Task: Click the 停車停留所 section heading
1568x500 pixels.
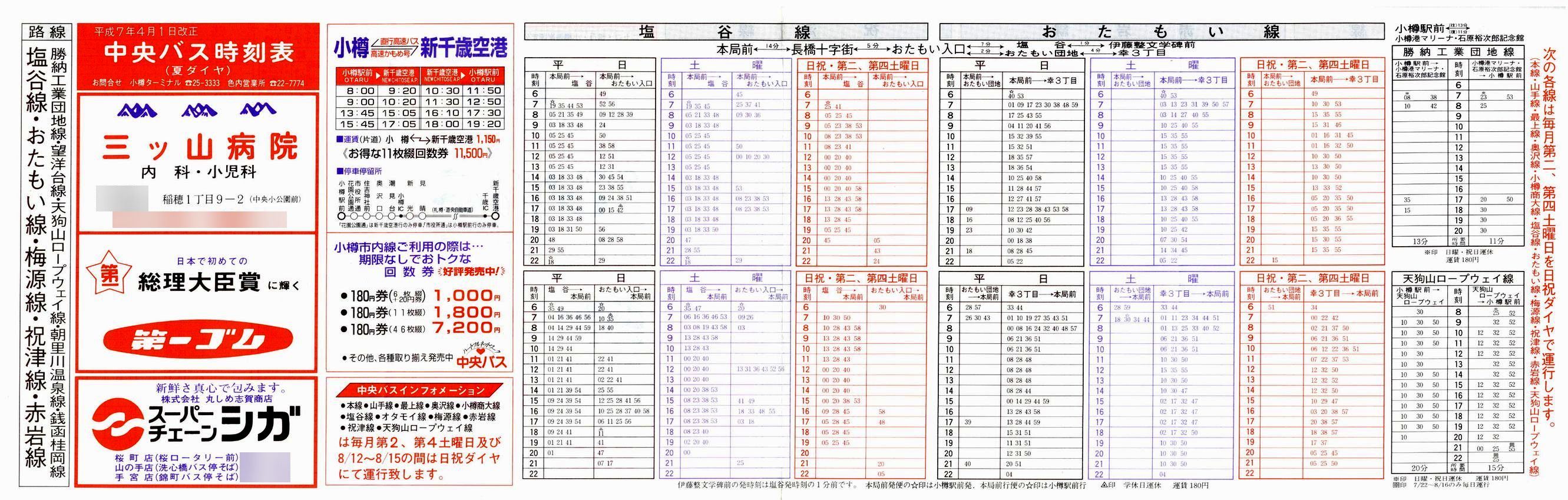Action: pyautogui.click(x=359, y=171)
